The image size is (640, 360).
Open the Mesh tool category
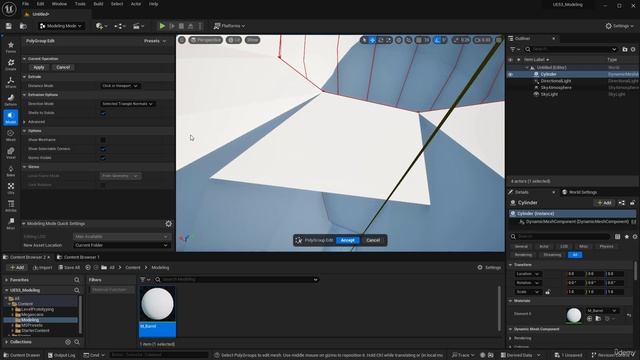[11, 135]
